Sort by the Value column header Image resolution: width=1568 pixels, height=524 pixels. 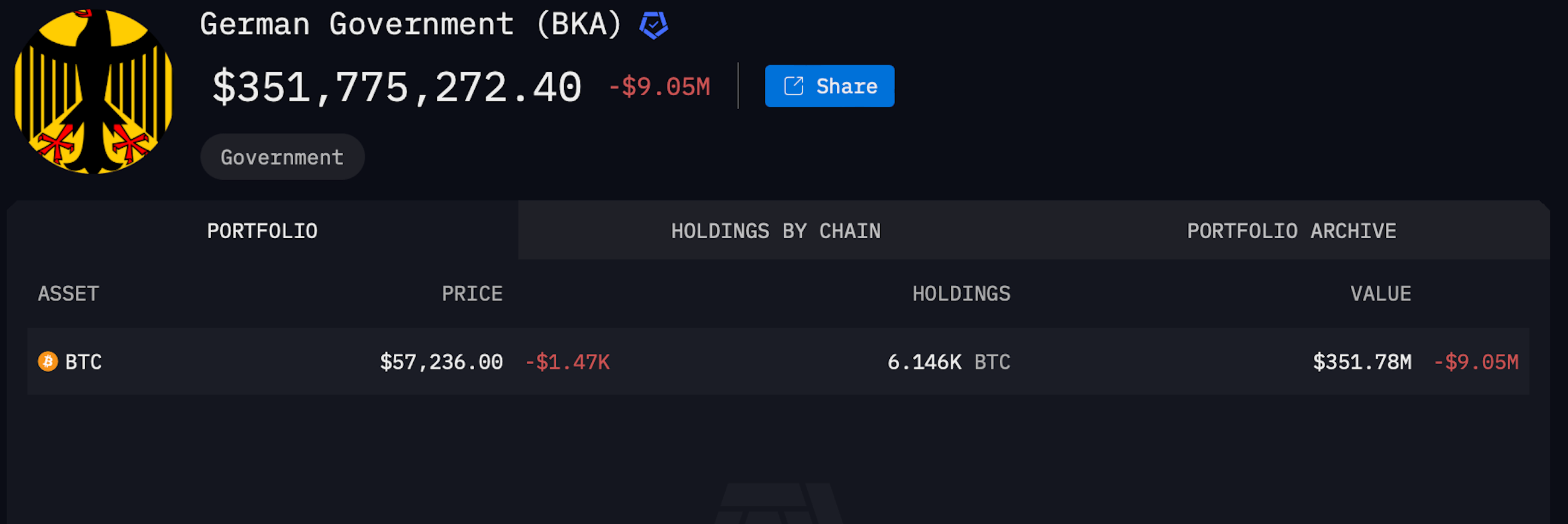coord(1380,293)
